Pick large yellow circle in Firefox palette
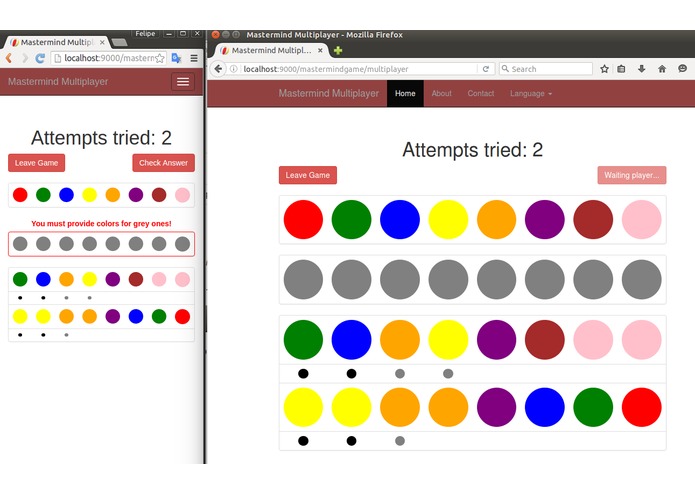This screenshot has width=695, height=494. [x=448, y=219]
